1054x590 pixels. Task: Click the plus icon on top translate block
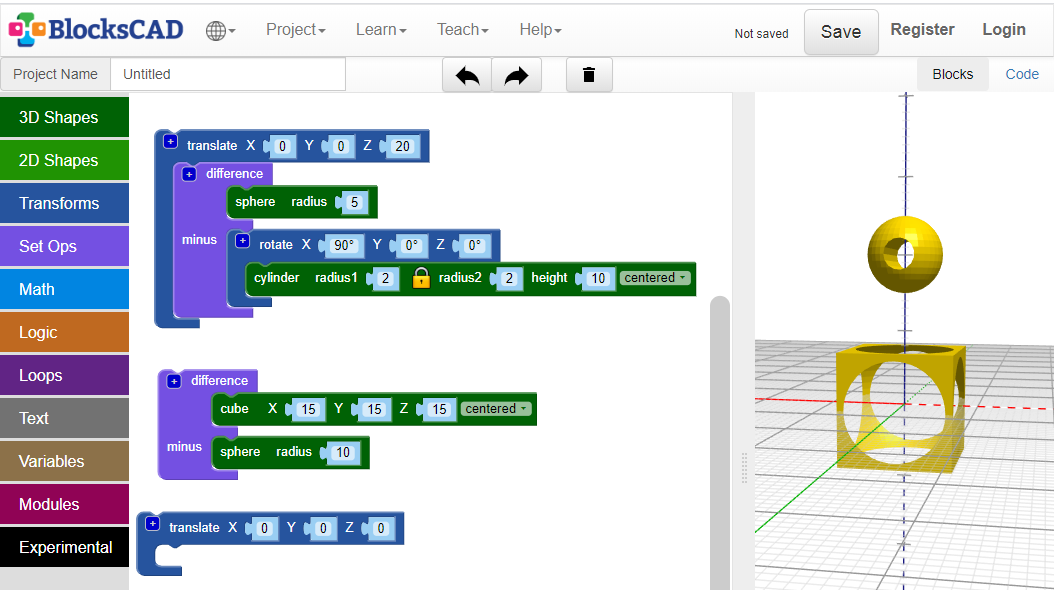tap(170, 143)
